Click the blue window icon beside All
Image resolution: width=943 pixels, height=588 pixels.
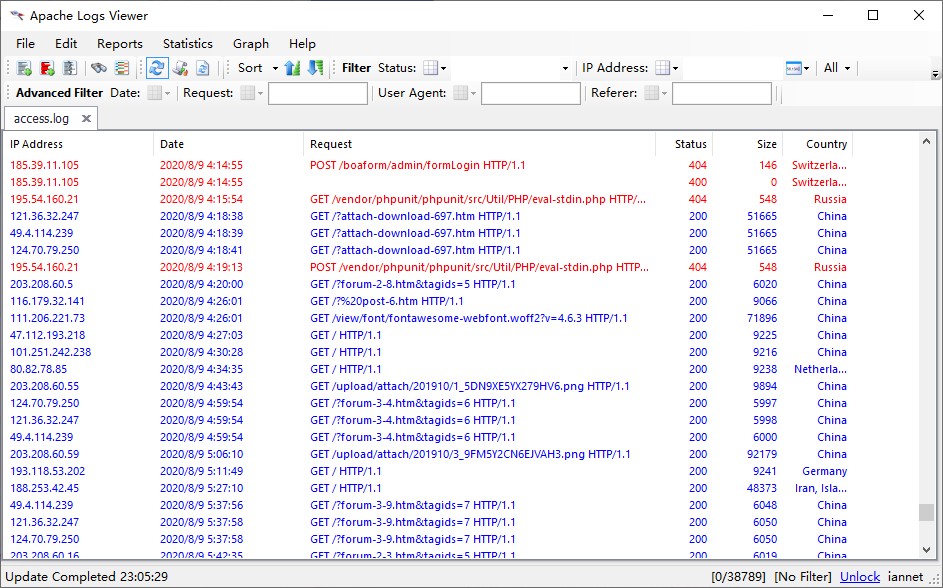pos(793,68)
